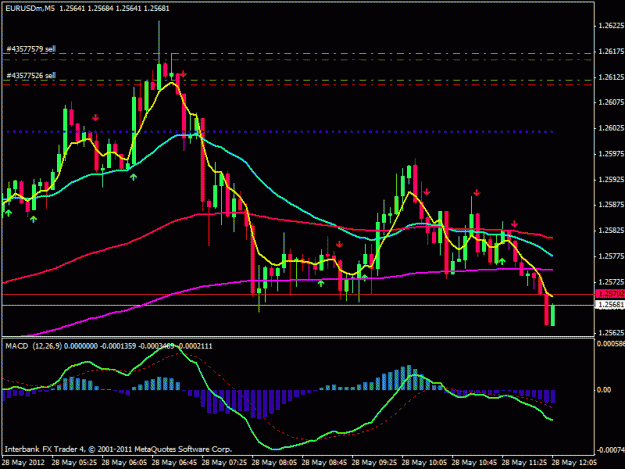Click the 1.26175 price axis label
The width and height of the screenshot is (625, 469).
(x=611, y=51)
